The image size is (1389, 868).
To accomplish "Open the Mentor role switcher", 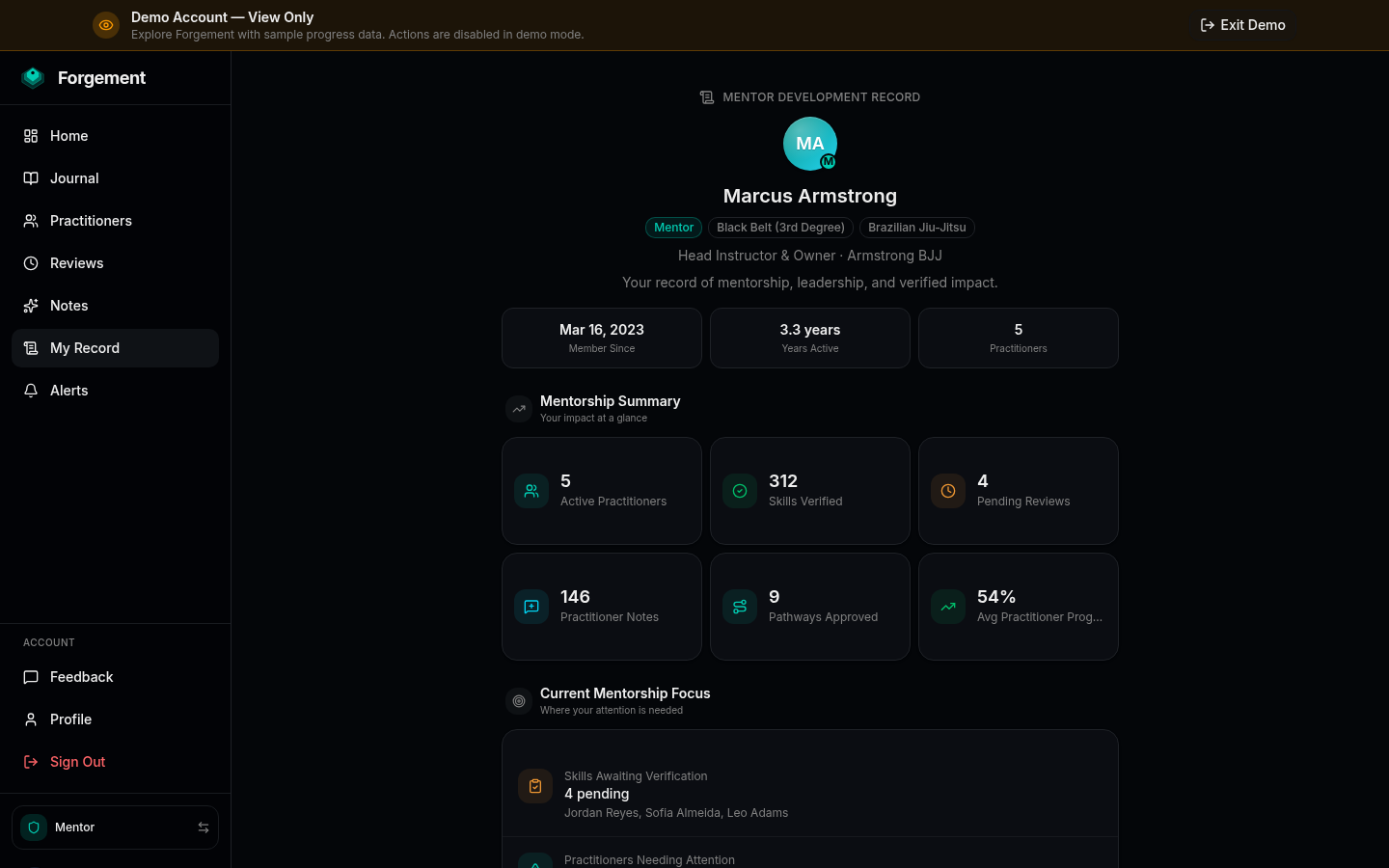I will point(115,827).
